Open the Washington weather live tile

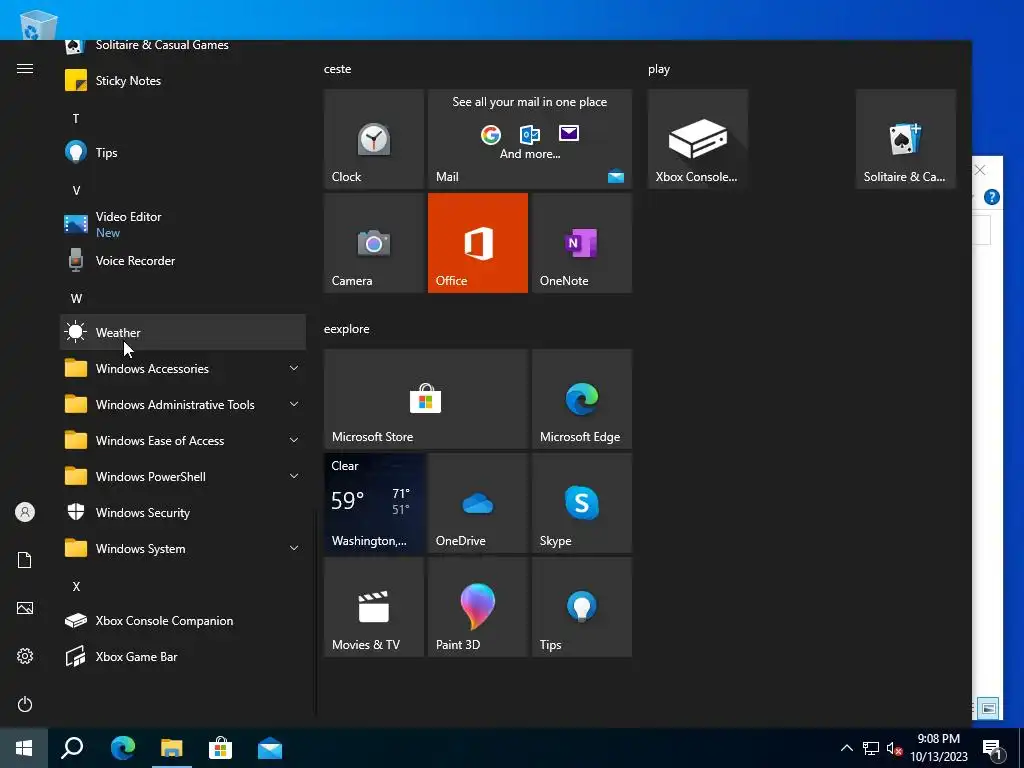(x=374, y=503)
